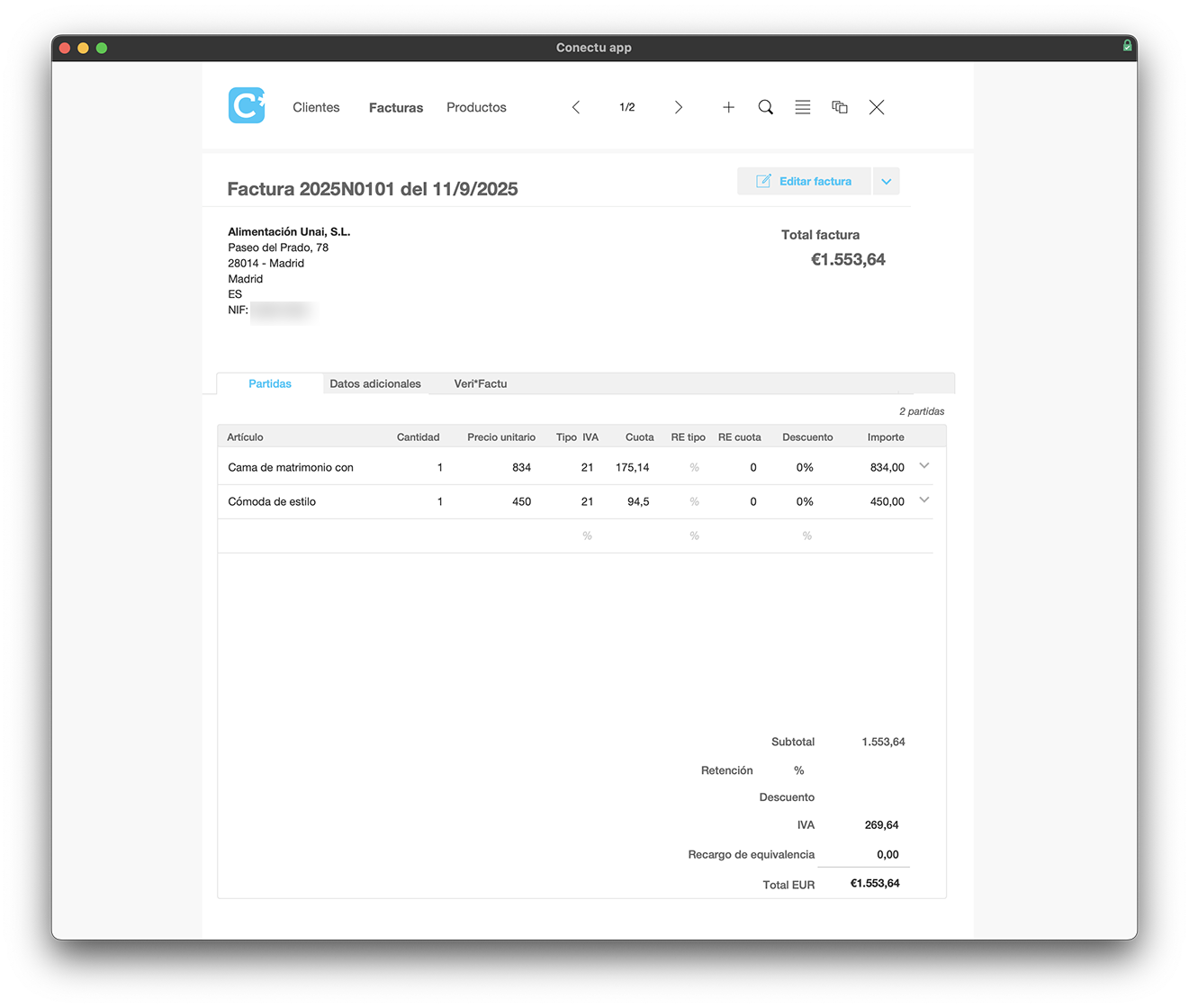Select the Partidas tab
The height and width of the screenshot is (1008, 1189).
click(270, 384)
